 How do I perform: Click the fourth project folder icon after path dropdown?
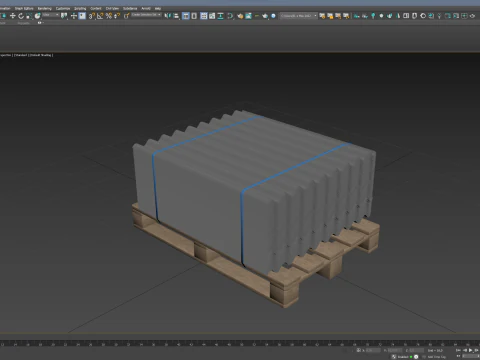(346, 16)
